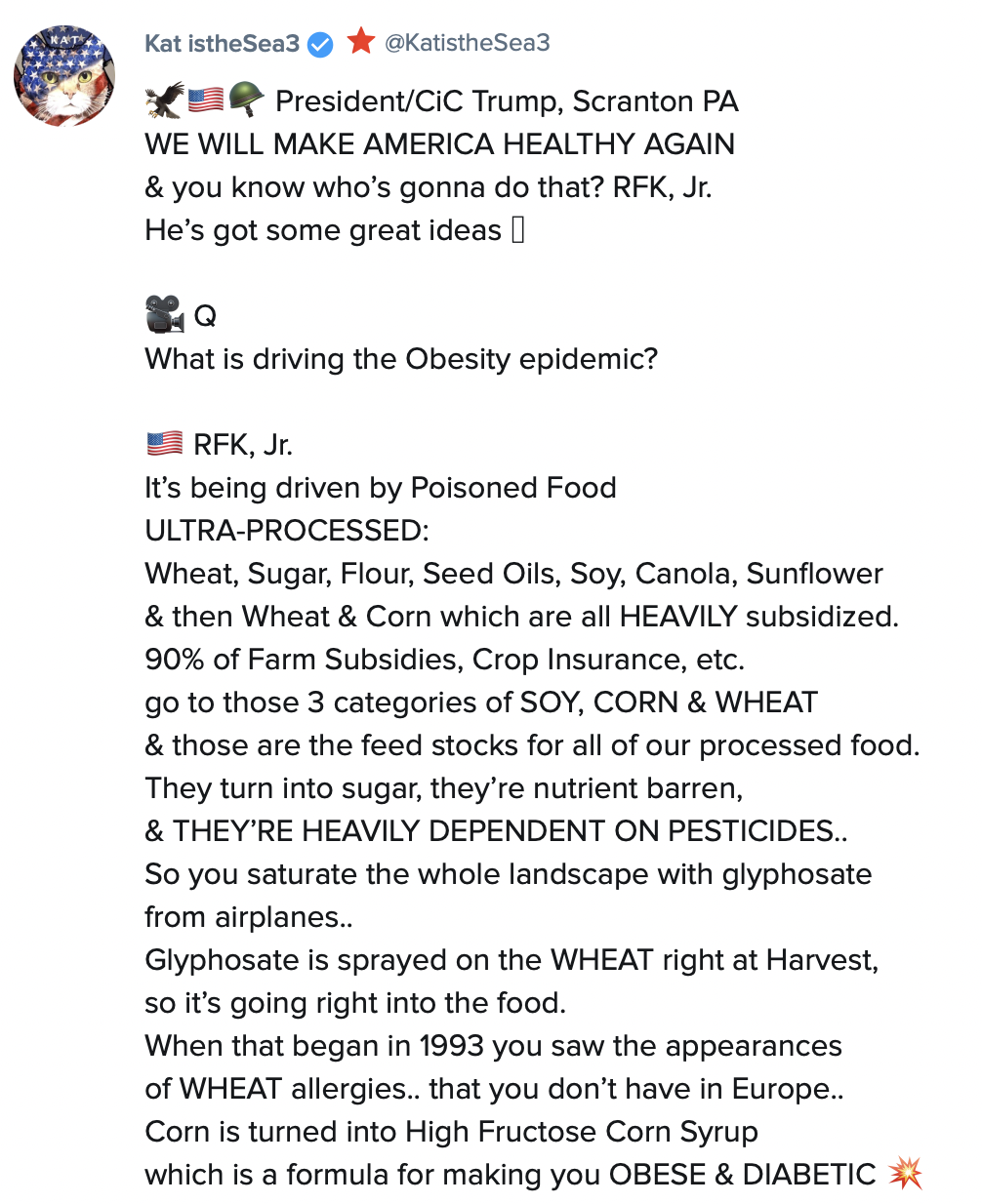Click "WE WILL MAKE AMERICA HEALTHY AGAIN" line
This screenshot has height=1204, width=982.
pos(439,144)
